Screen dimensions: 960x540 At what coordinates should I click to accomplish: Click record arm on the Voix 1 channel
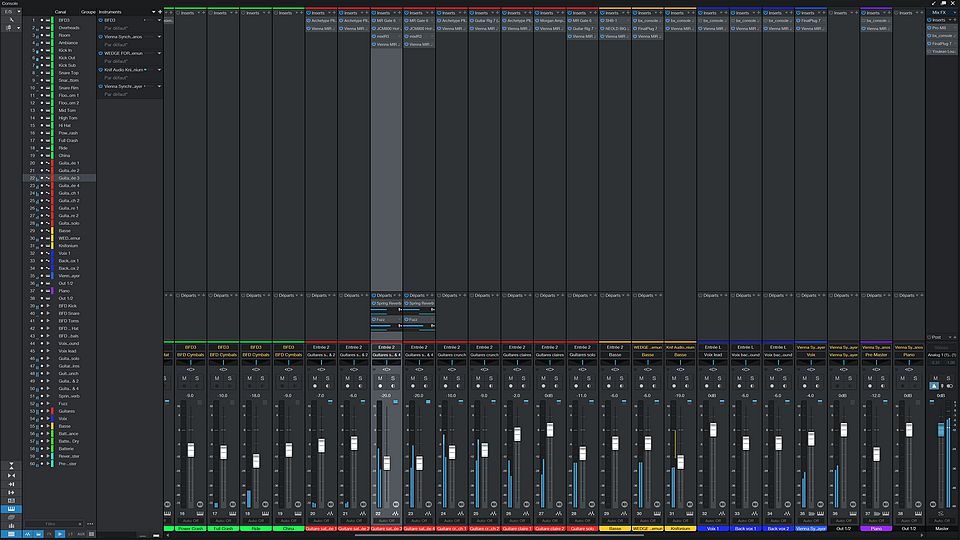(706, 386)
